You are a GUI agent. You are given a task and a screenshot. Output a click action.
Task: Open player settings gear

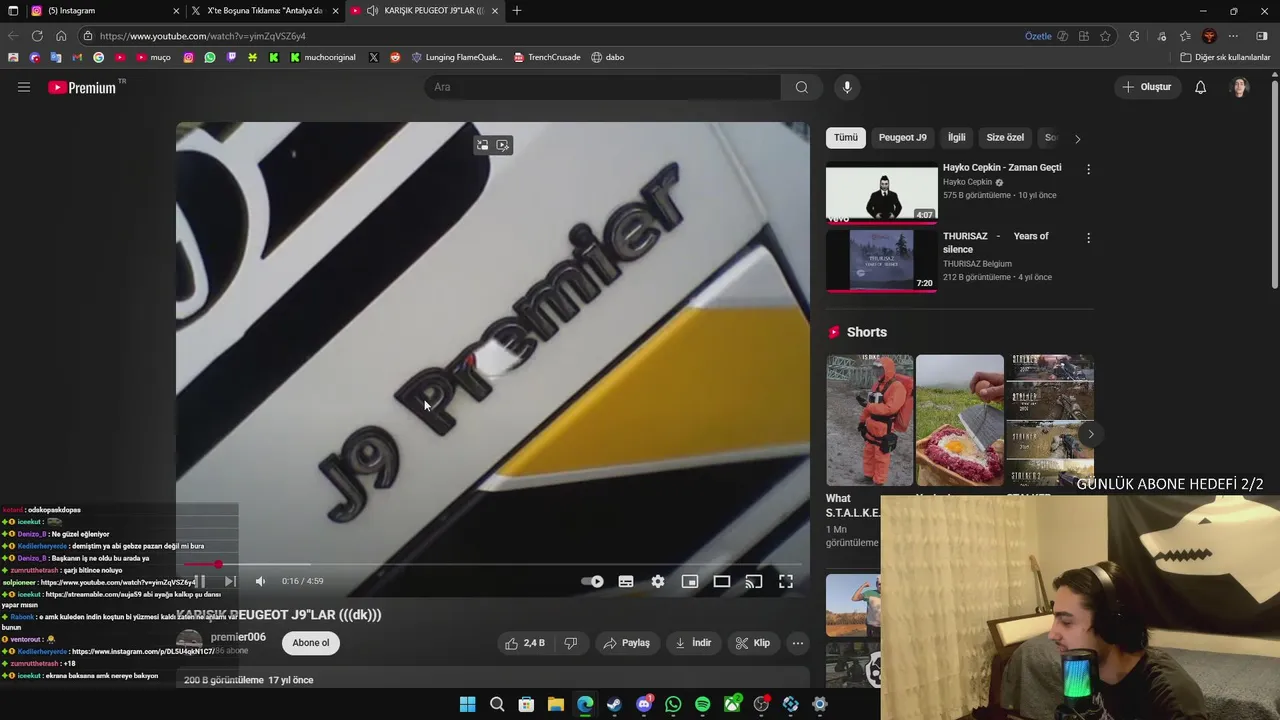[658, 581]
